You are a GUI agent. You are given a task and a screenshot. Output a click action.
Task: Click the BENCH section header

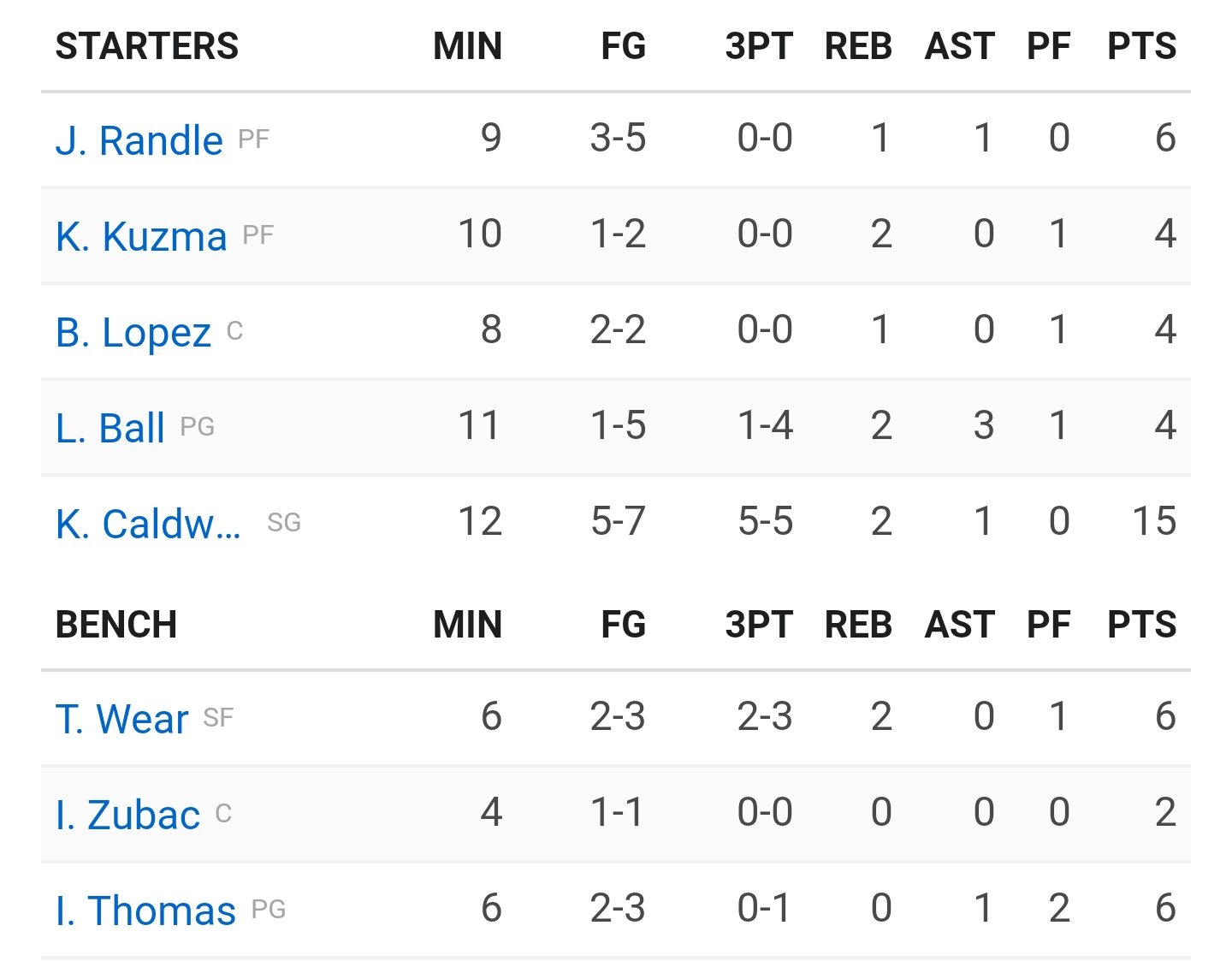pyautogui.click(x=116, y=625)
